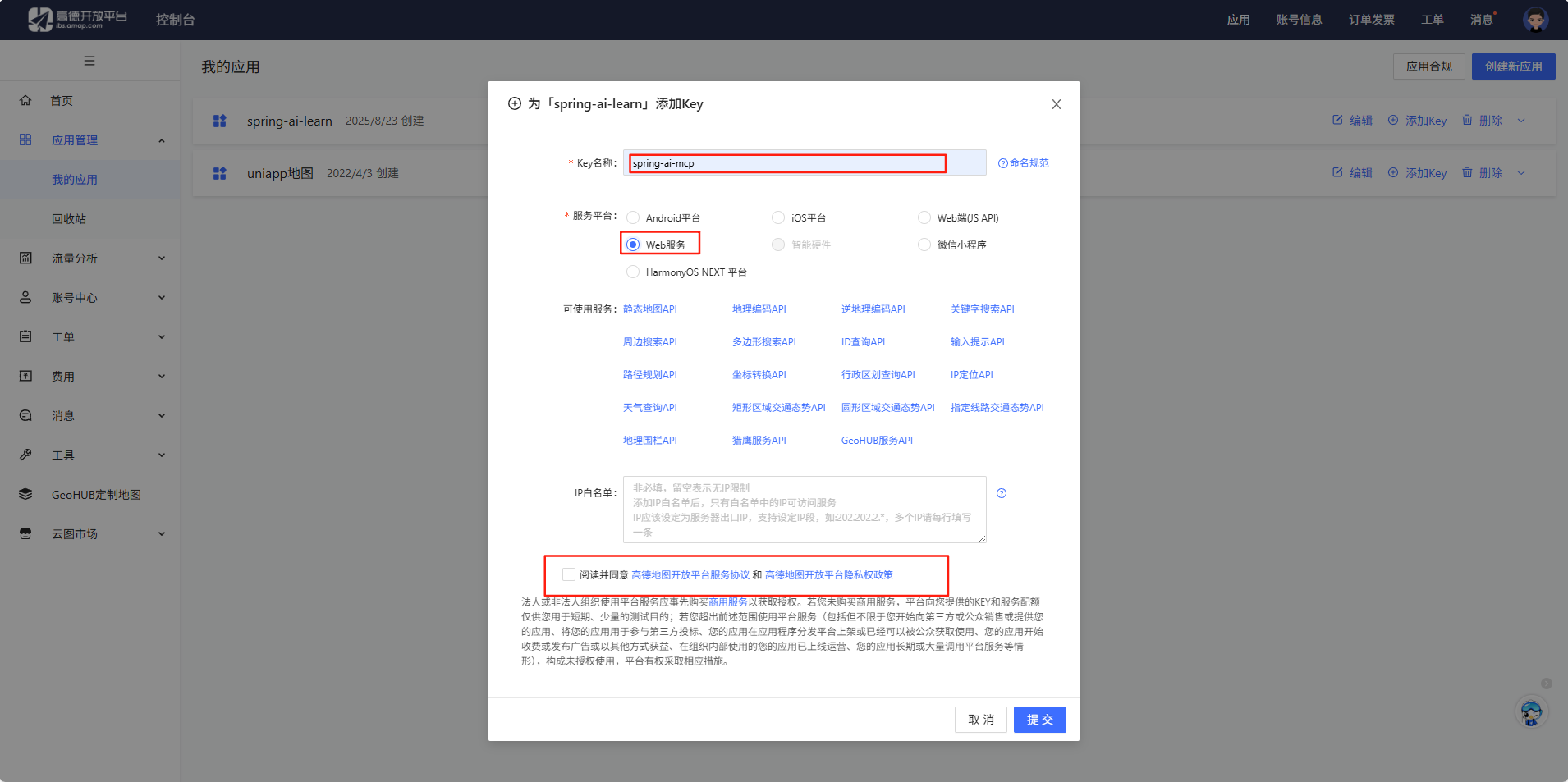Viewport: 1568px width, 782px height.
Task: Click plus icon for spring-ai-learn 添加Key
Action: 1393,120
